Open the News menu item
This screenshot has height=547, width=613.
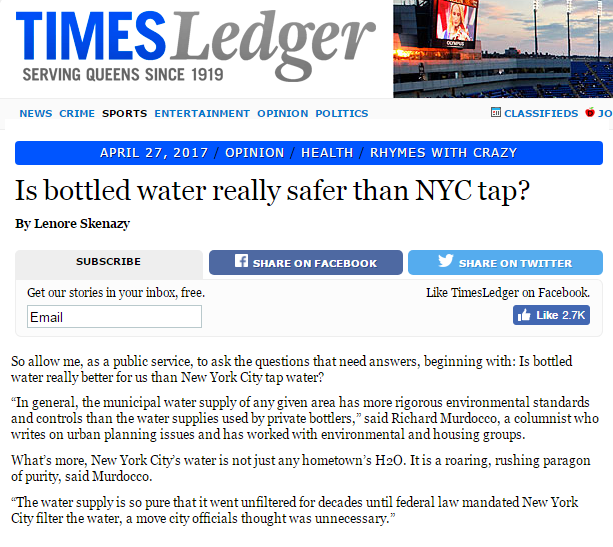(36, 113)
